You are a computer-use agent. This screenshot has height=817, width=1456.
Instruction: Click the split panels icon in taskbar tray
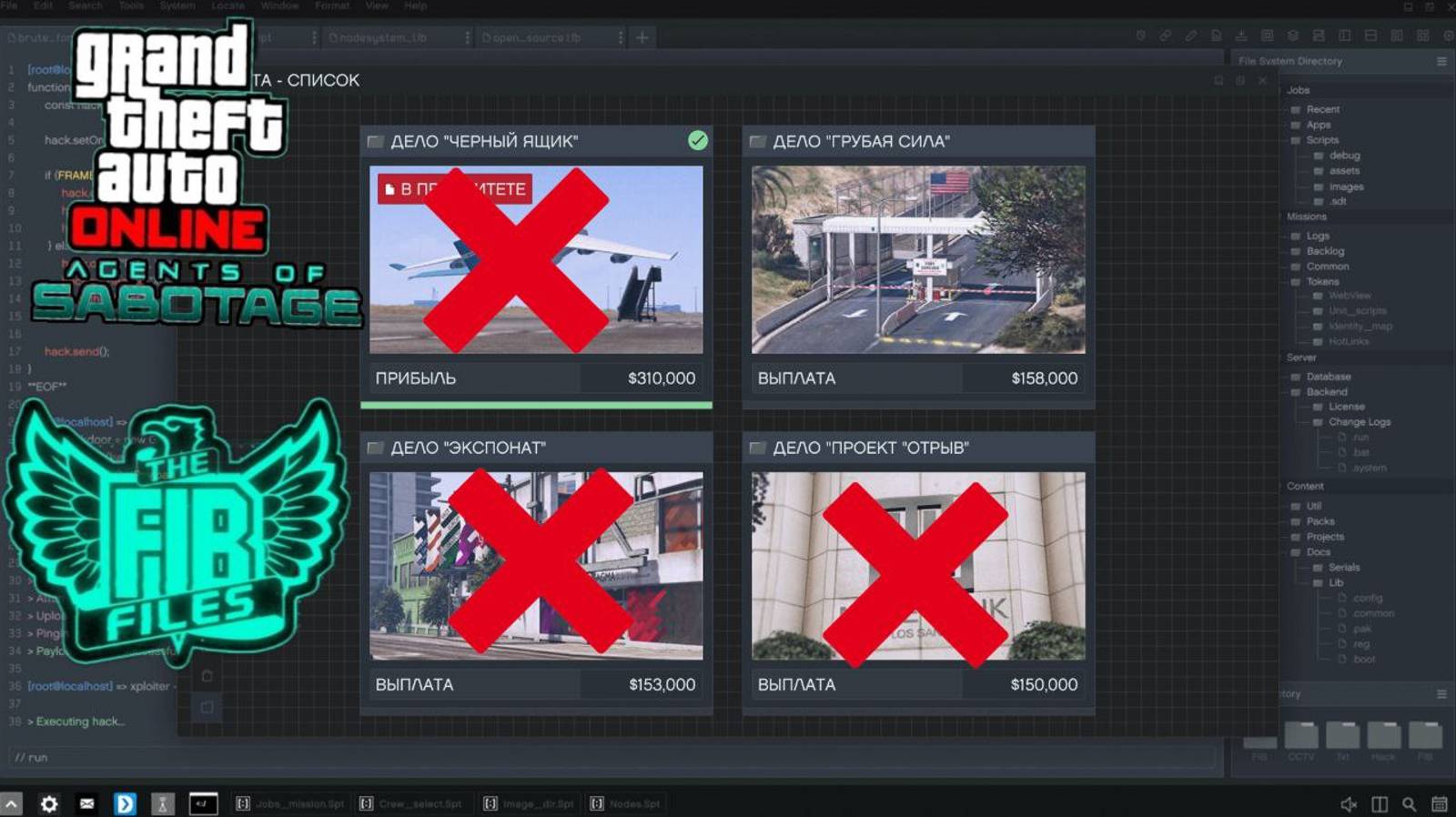1380,804
